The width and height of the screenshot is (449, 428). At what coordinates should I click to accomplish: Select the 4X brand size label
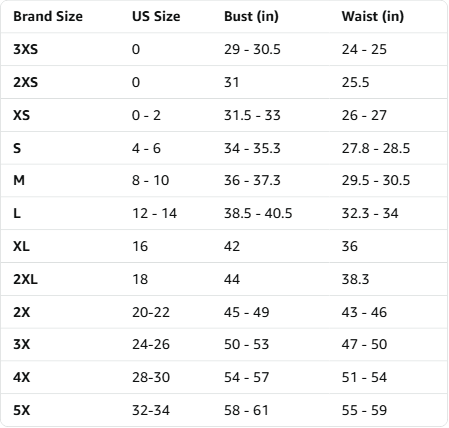[21, 377]
